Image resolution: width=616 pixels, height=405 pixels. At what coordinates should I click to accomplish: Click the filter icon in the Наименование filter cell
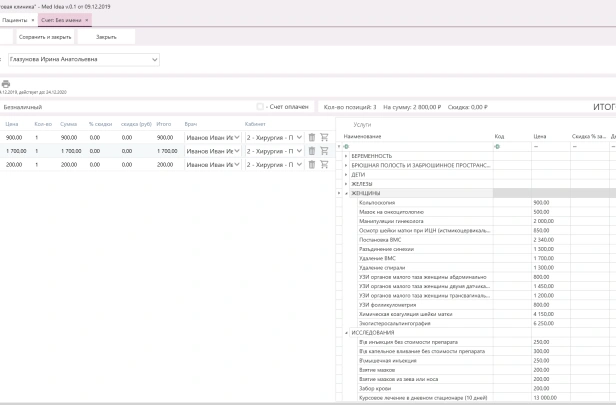(x=346, y=146)
